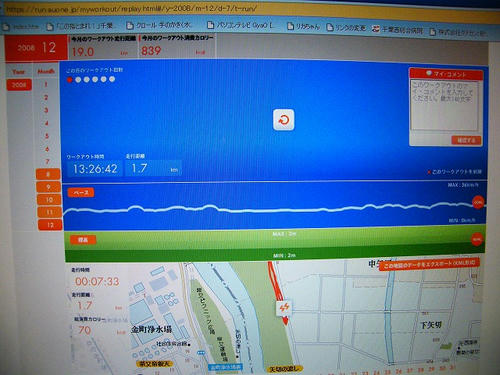Screen dimensions: 500x375
Task: Click the browser address bar URL
Action: coord(132,9)
